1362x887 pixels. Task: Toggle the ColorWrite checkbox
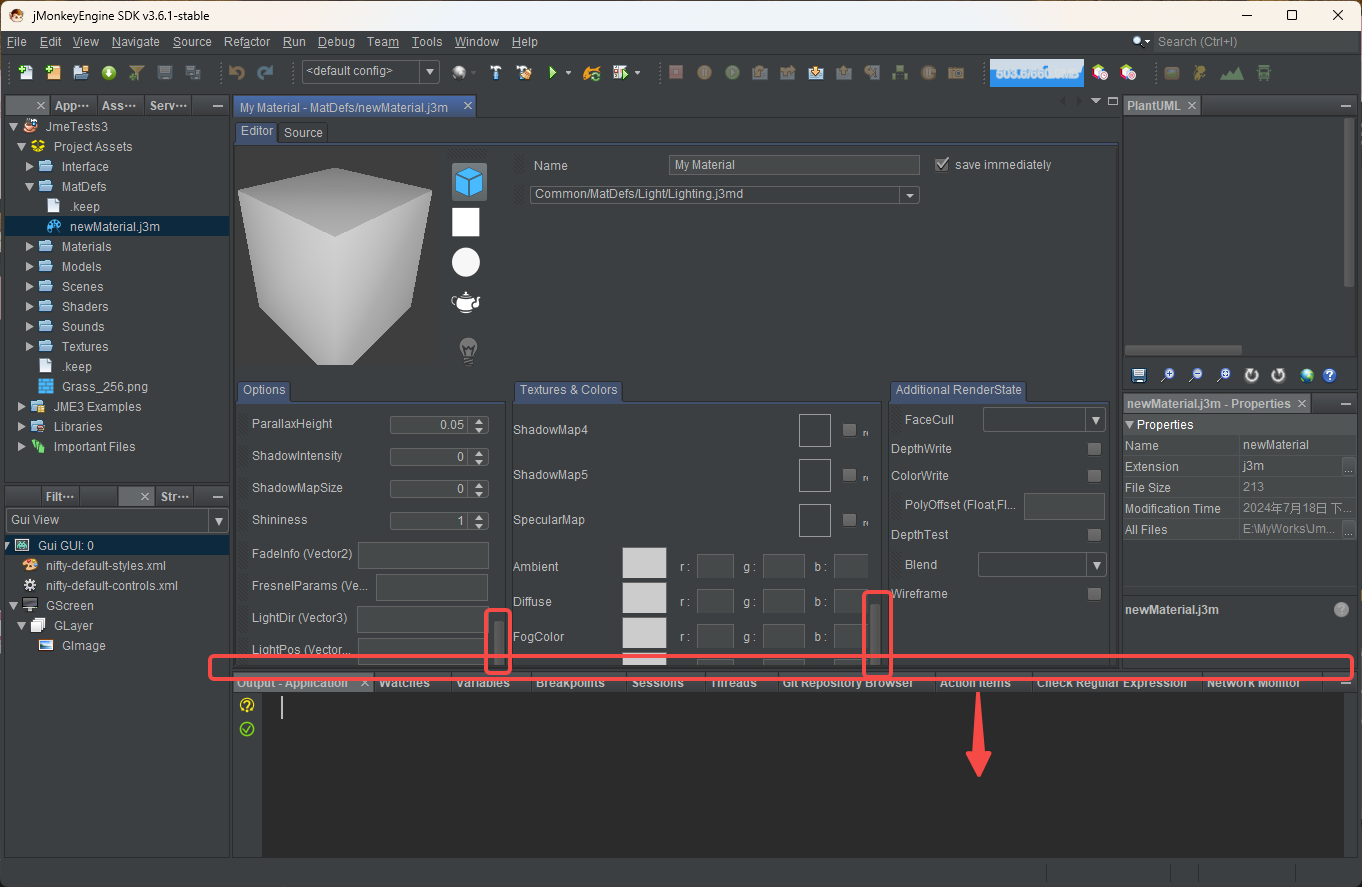(1094, 476)
